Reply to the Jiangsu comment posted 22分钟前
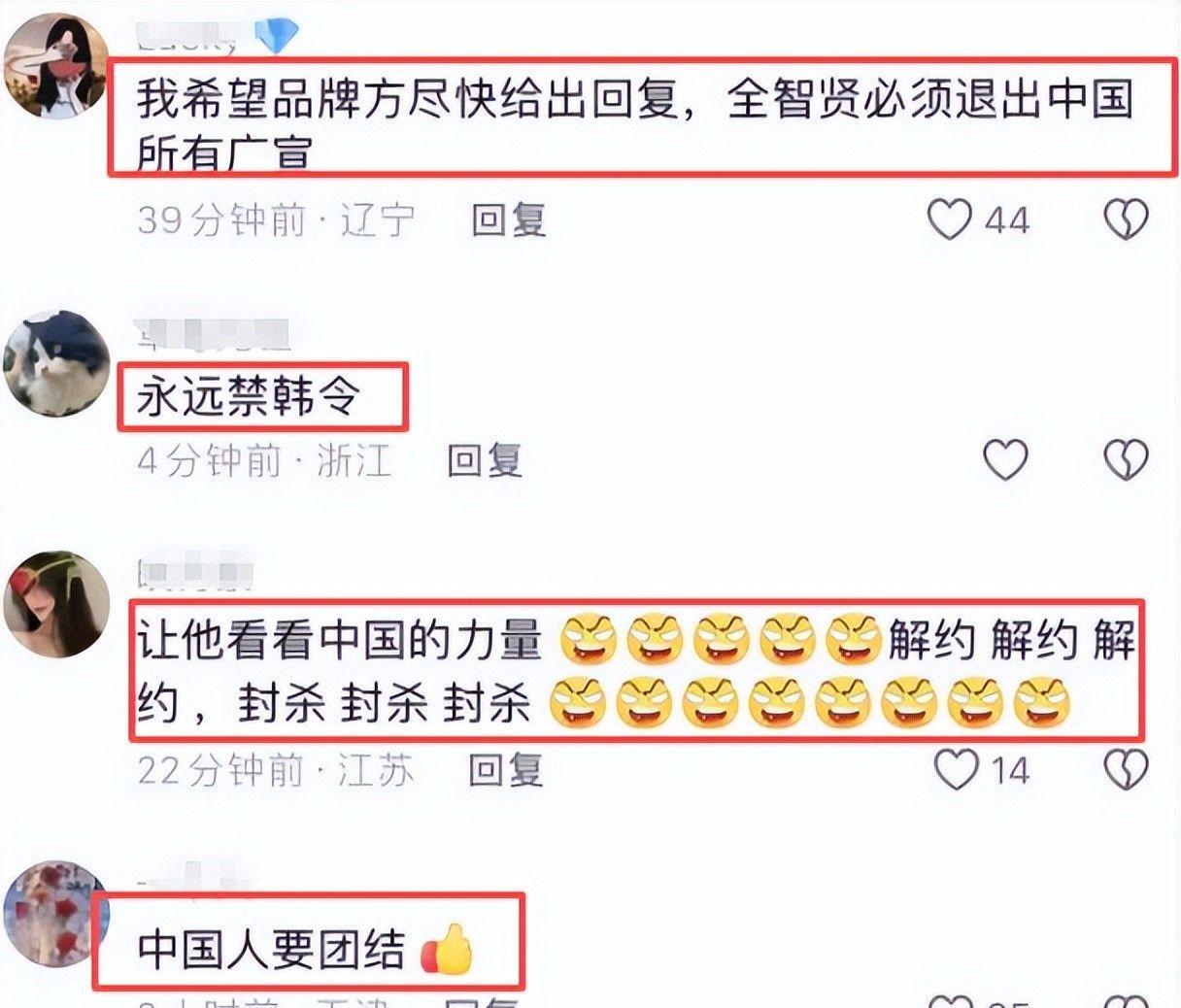Viewport: 1181px width, 1008px height. click(x=505, y=770)
